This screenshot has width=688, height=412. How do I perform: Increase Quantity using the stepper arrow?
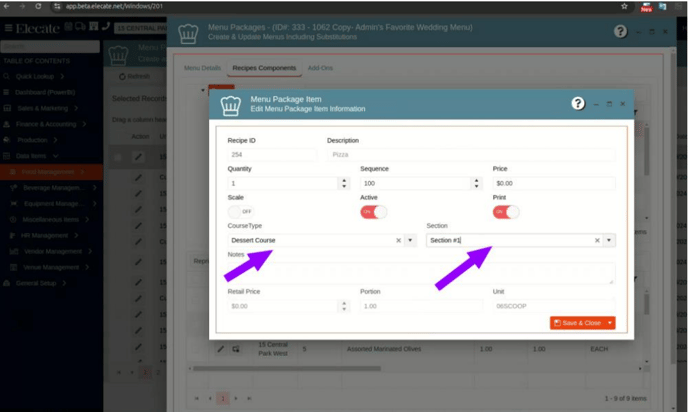344,181
